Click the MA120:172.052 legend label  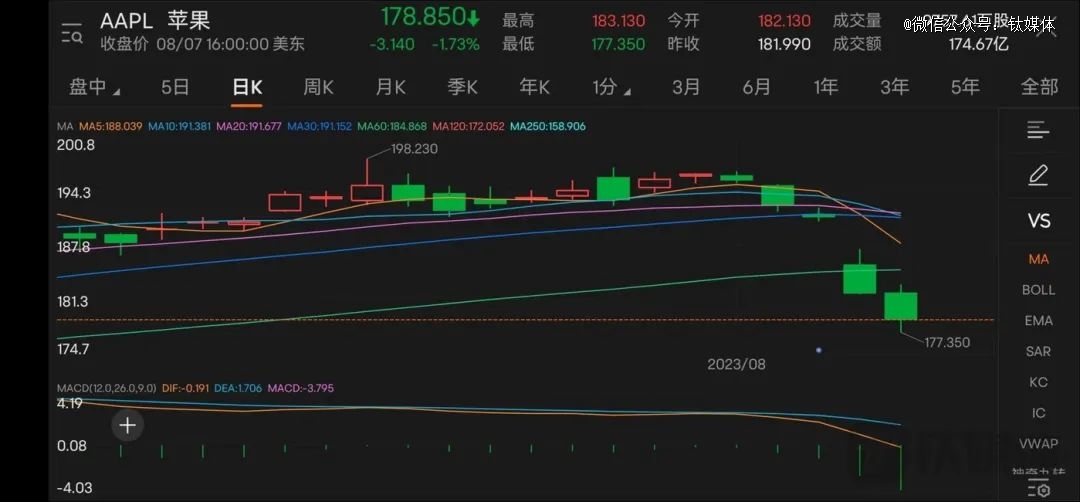pos(467,127)
